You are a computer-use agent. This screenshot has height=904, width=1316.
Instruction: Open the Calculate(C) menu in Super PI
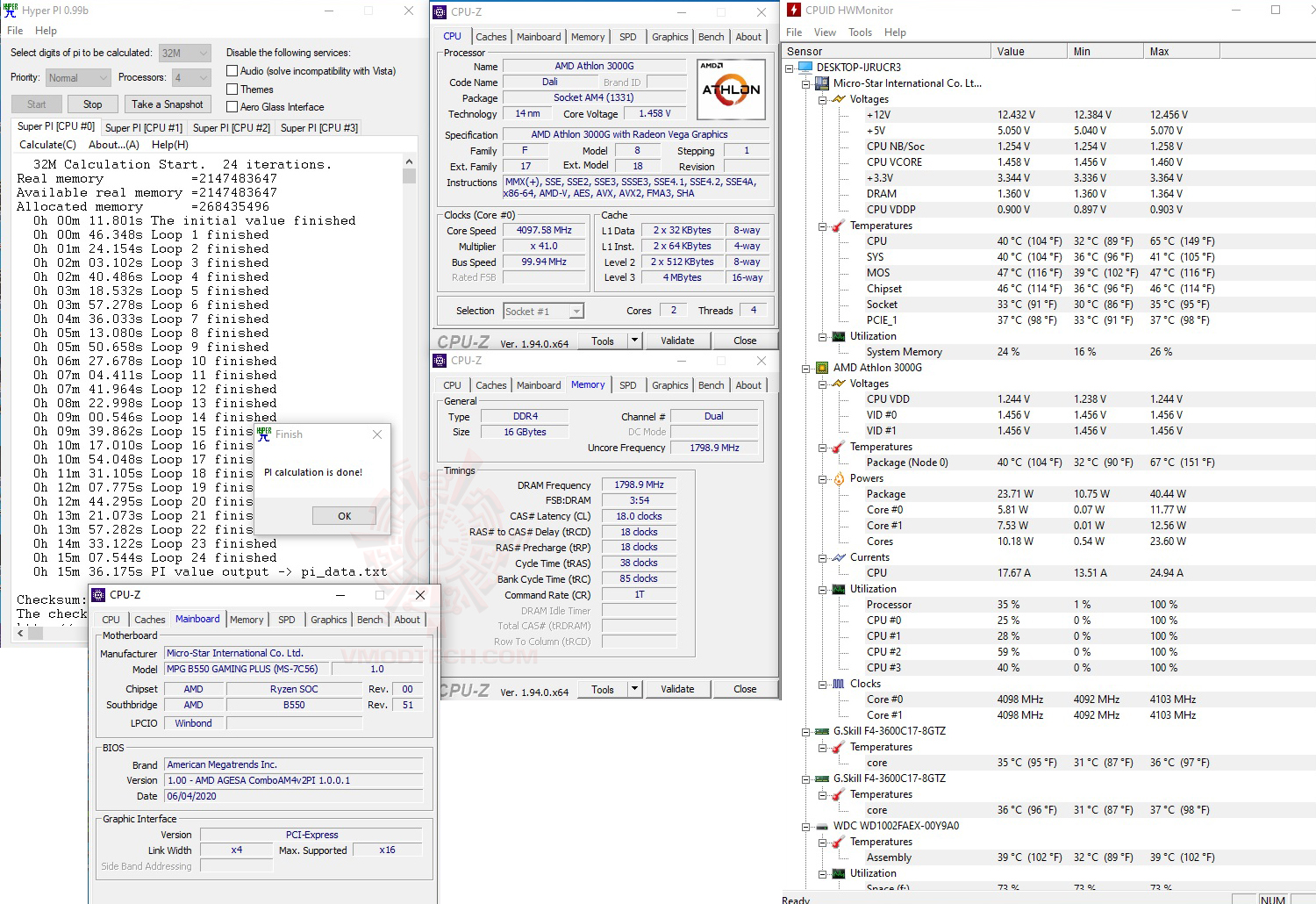47,145
